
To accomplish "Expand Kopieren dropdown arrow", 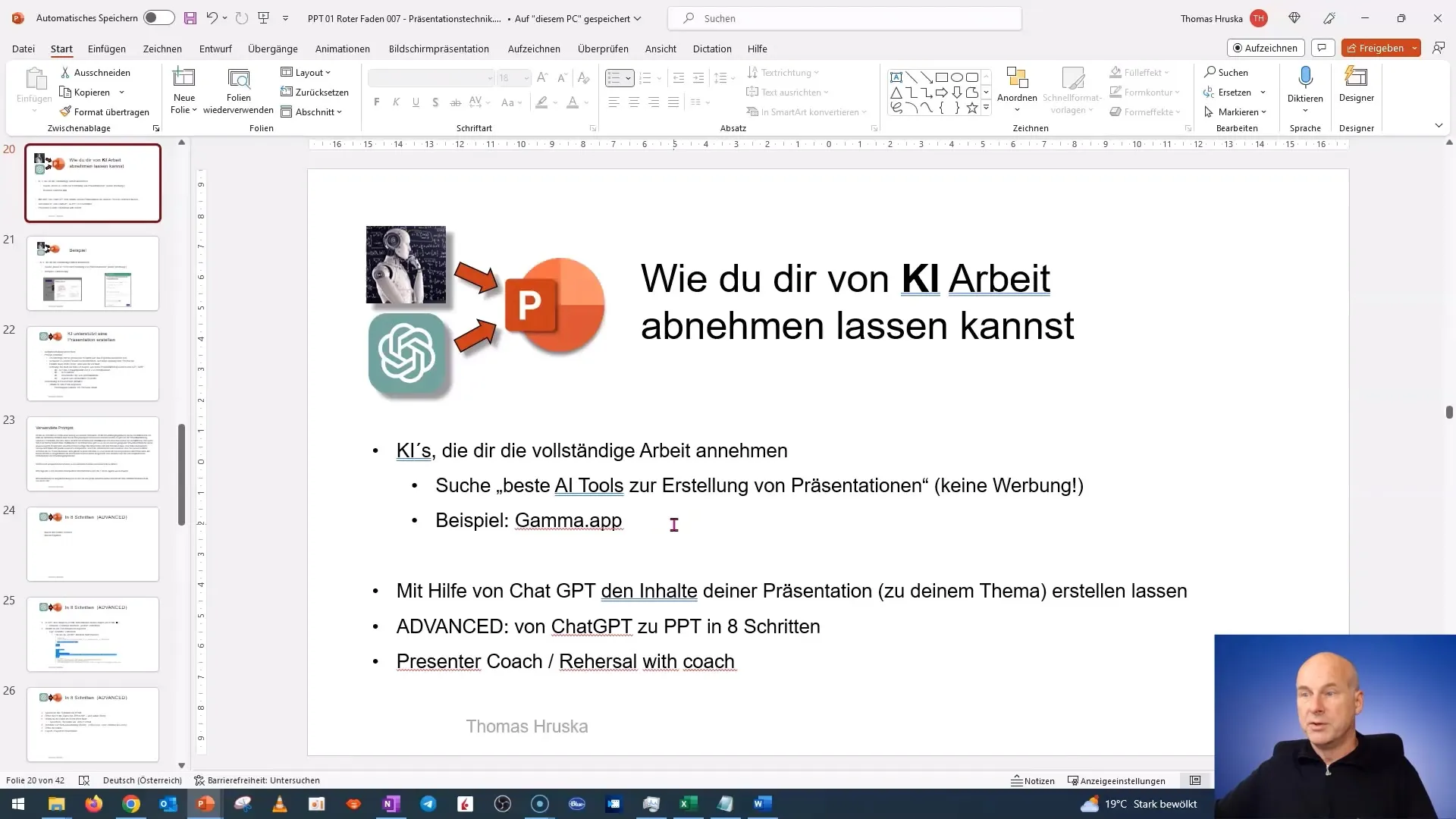I will coord(122,93).
